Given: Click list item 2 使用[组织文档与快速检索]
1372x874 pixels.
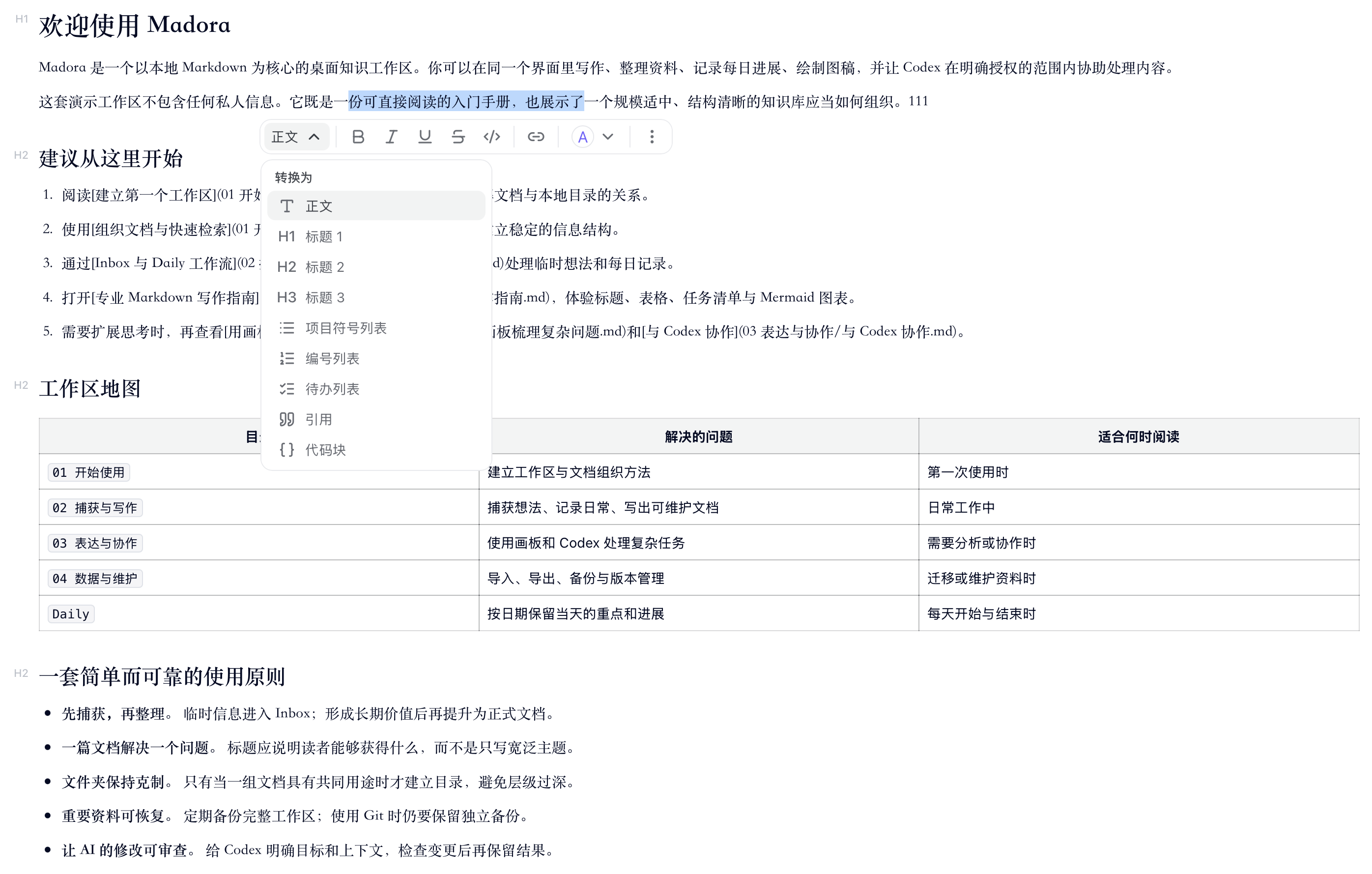Looking at the screenshot, I should pyautogui.click(x=161, y=229).
